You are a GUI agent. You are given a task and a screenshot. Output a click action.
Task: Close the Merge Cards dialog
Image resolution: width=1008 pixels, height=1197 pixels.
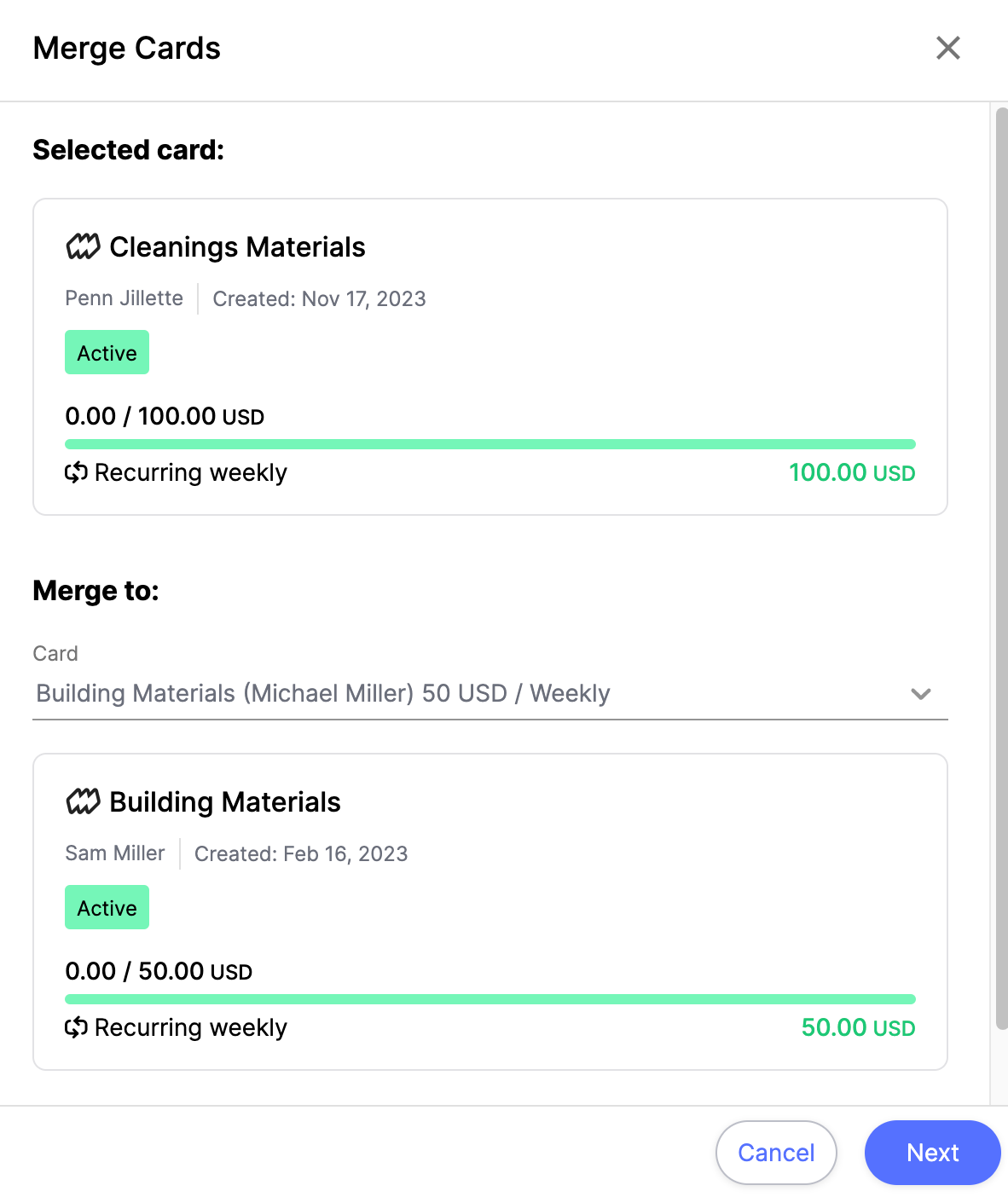(x=948, y=48)
